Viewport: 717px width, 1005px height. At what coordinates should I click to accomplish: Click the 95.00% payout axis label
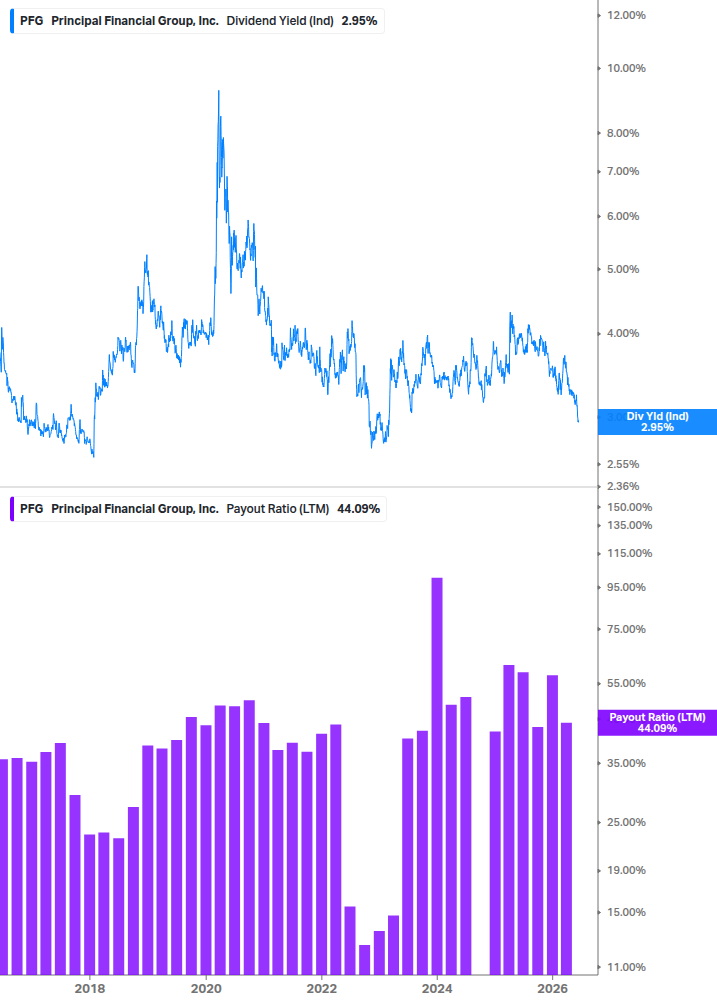pos(626,588)
